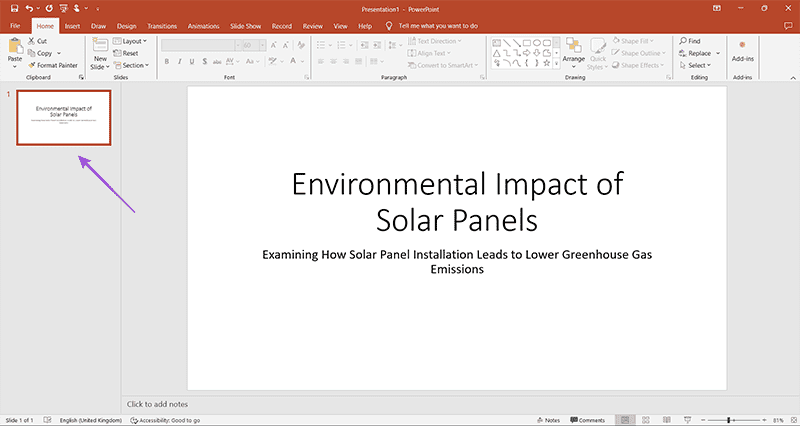
Task: Expand the Select dropdown in Editing group
Action: (697, 65)
